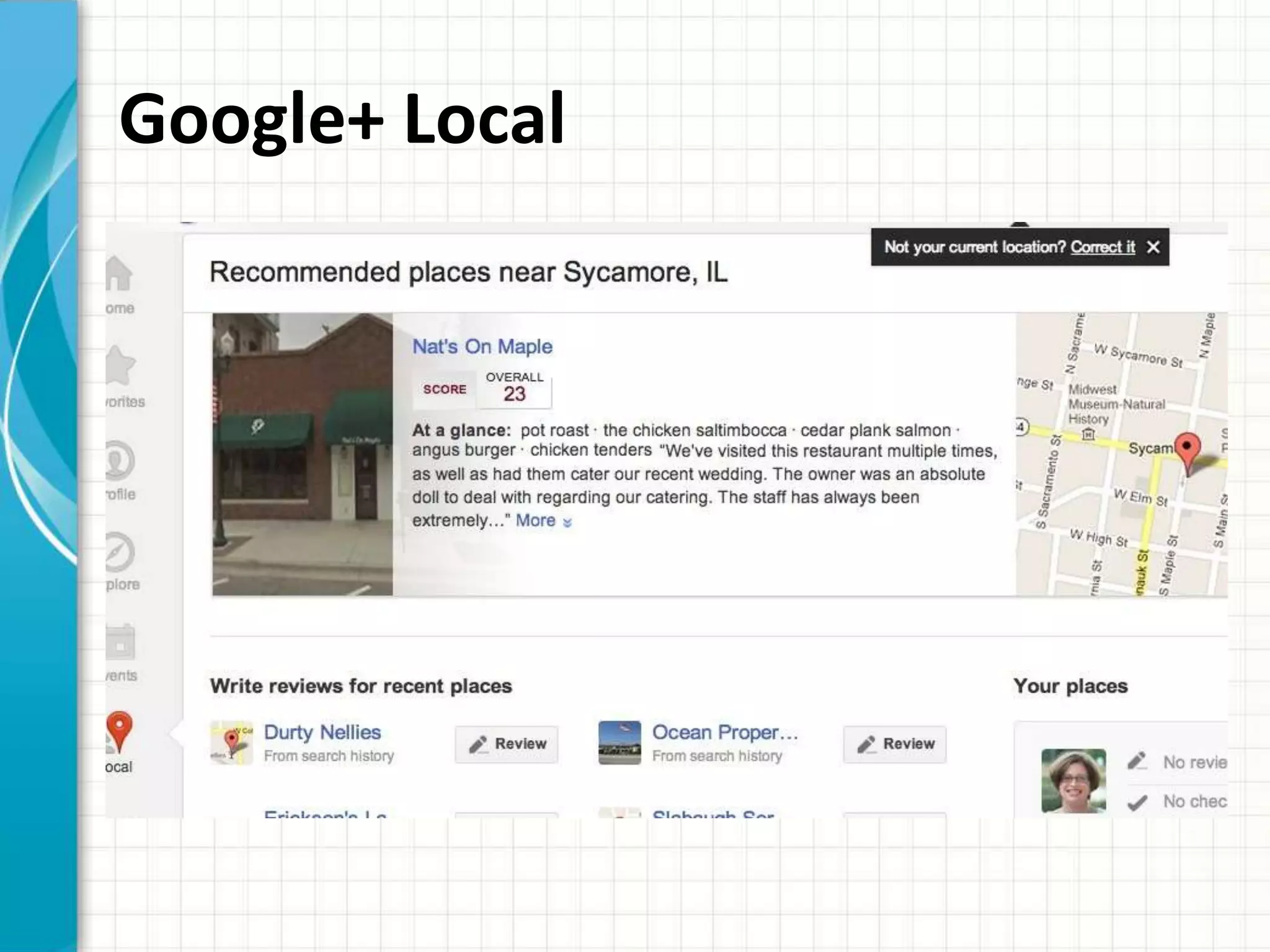The width and height of the screenshot is (1270, 952).
Task: Open the Favorites star icon
Action: coord(120,365)
